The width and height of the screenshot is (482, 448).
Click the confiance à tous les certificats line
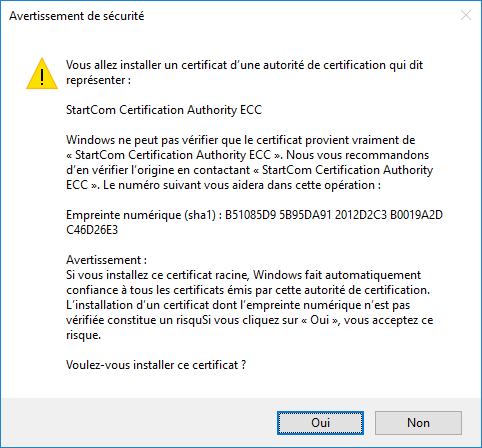pos(248,290)
